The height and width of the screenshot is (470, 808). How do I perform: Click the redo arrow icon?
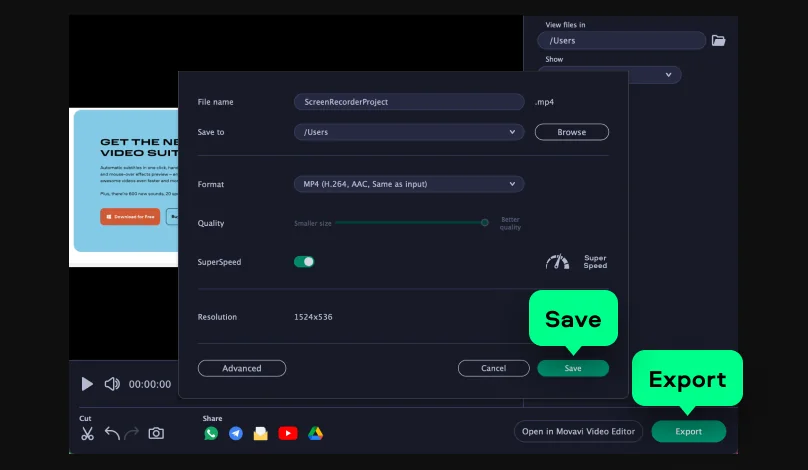132,433
